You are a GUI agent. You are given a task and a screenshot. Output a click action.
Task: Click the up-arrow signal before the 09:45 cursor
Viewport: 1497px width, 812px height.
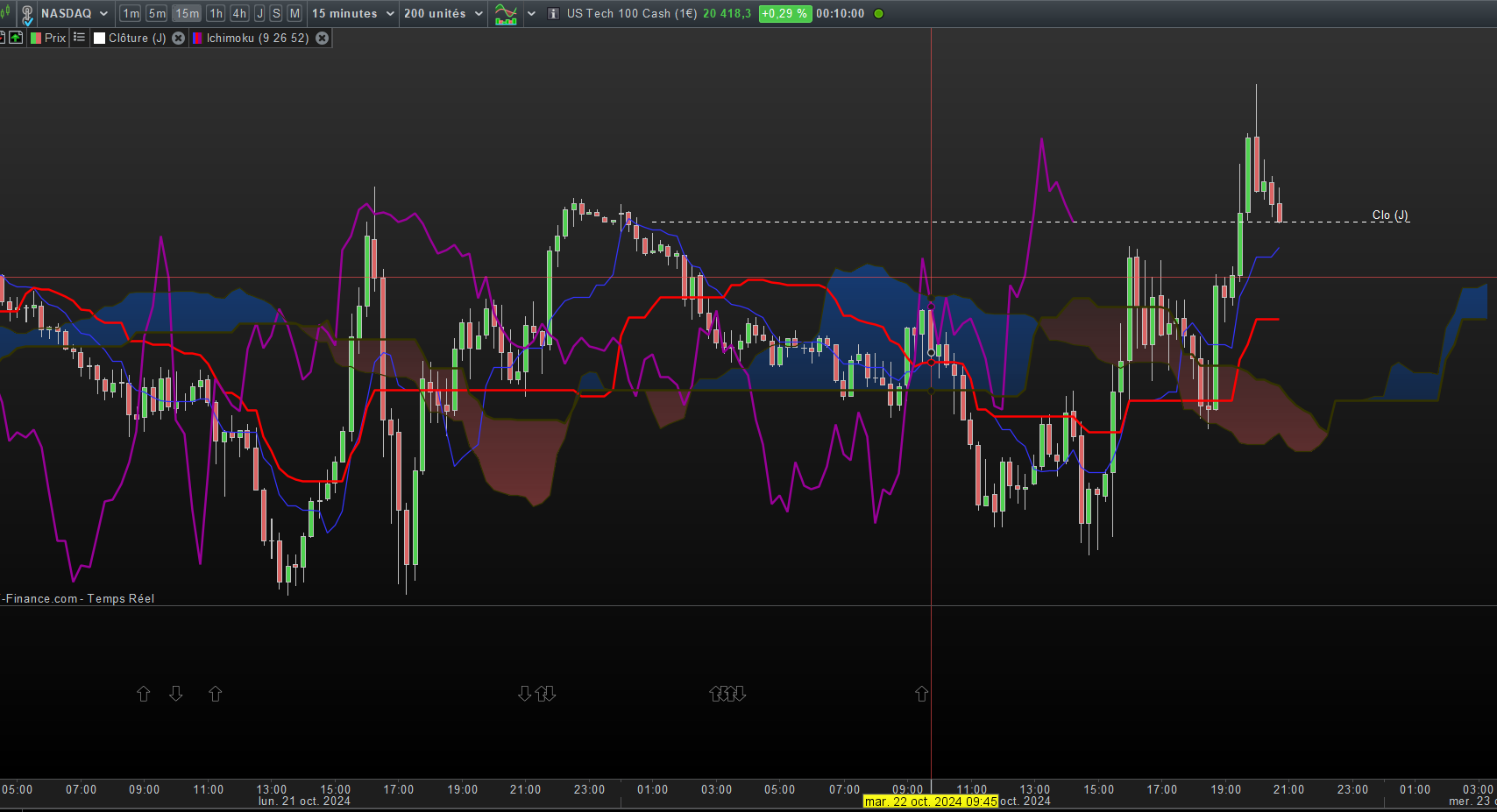(921, 694)
